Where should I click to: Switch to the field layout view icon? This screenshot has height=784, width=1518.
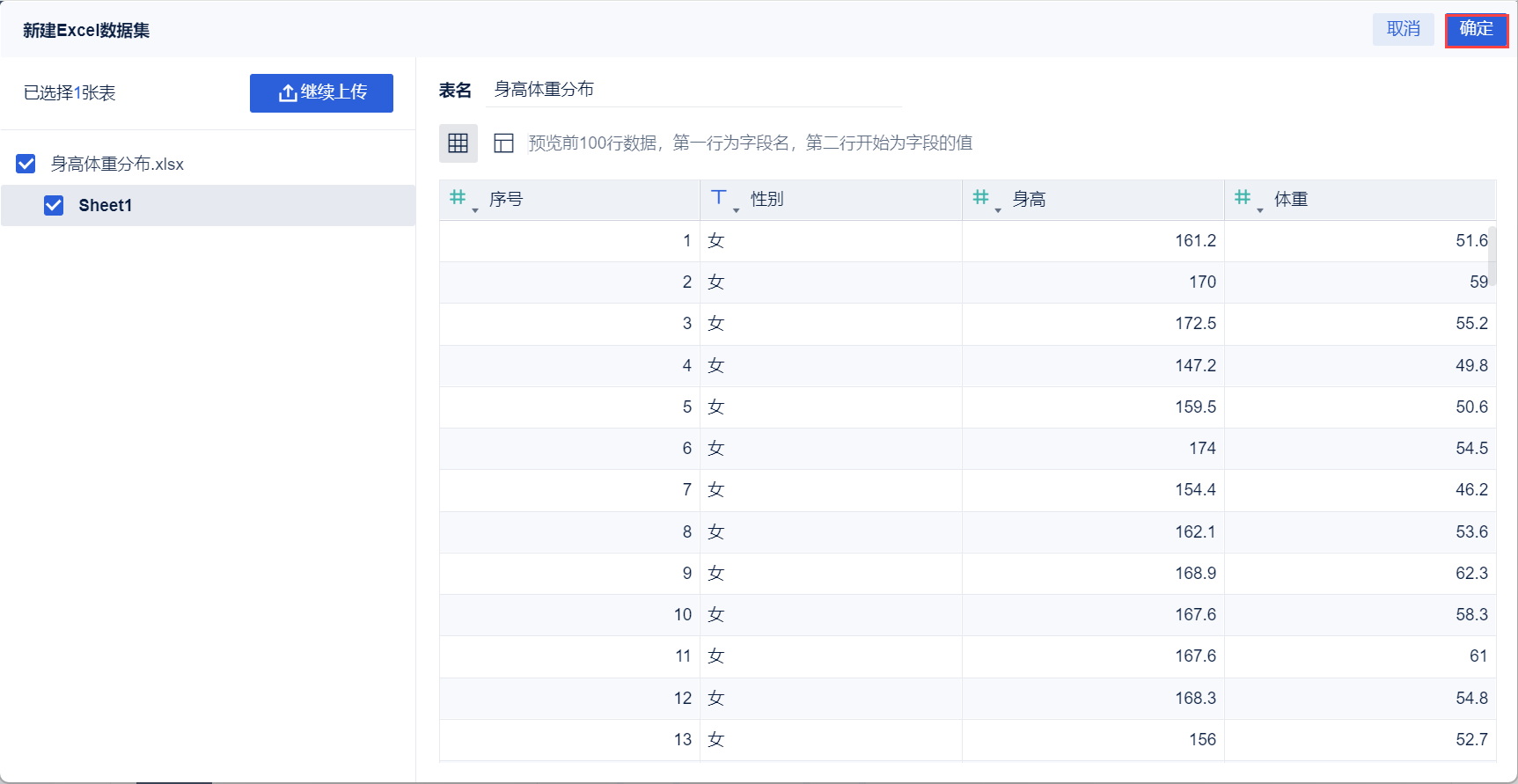coord(503,143)
